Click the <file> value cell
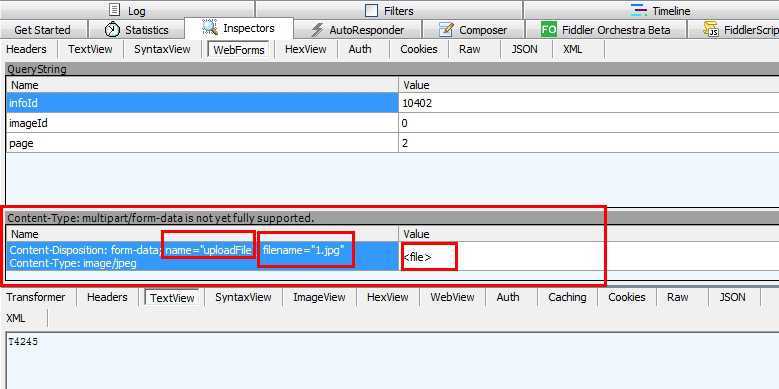Image resolution: width=779 pixels, height=389 pixels. point(589,257)
